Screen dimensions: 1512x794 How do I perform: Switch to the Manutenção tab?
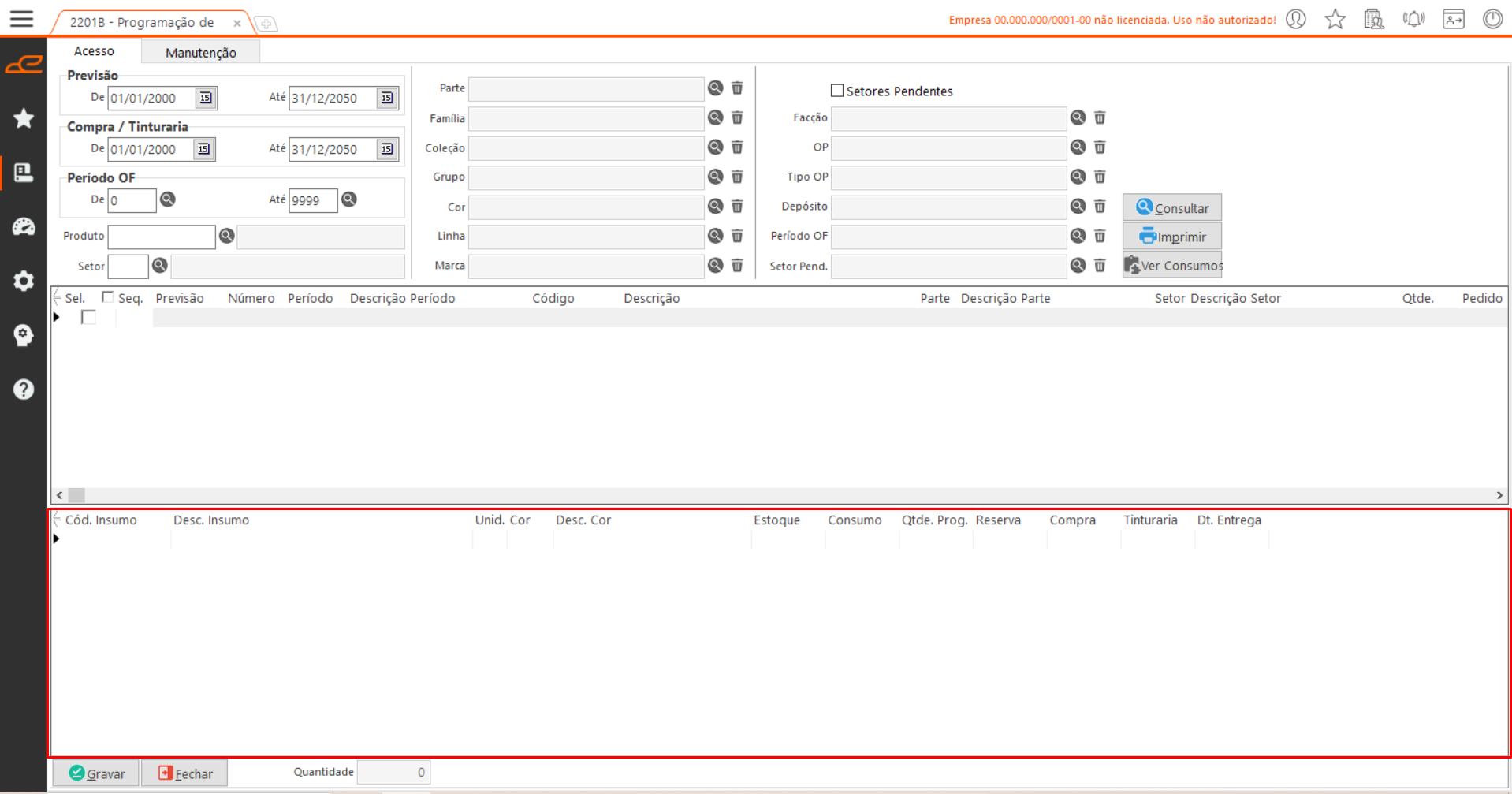(200, 52)
